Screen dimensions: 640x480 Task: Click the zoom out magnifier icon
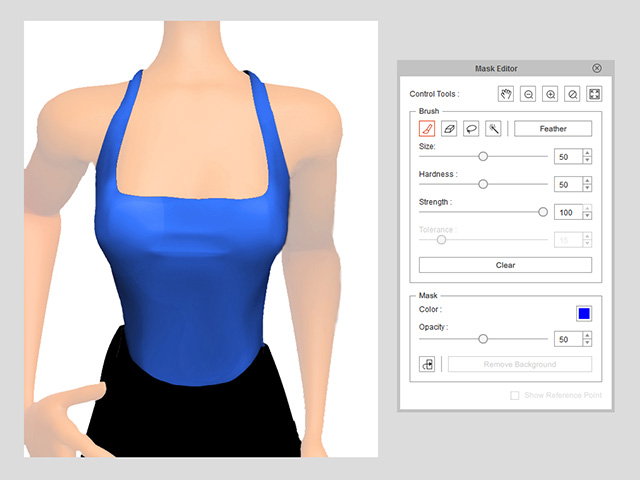pyautogui.click(x=528, y=94)
